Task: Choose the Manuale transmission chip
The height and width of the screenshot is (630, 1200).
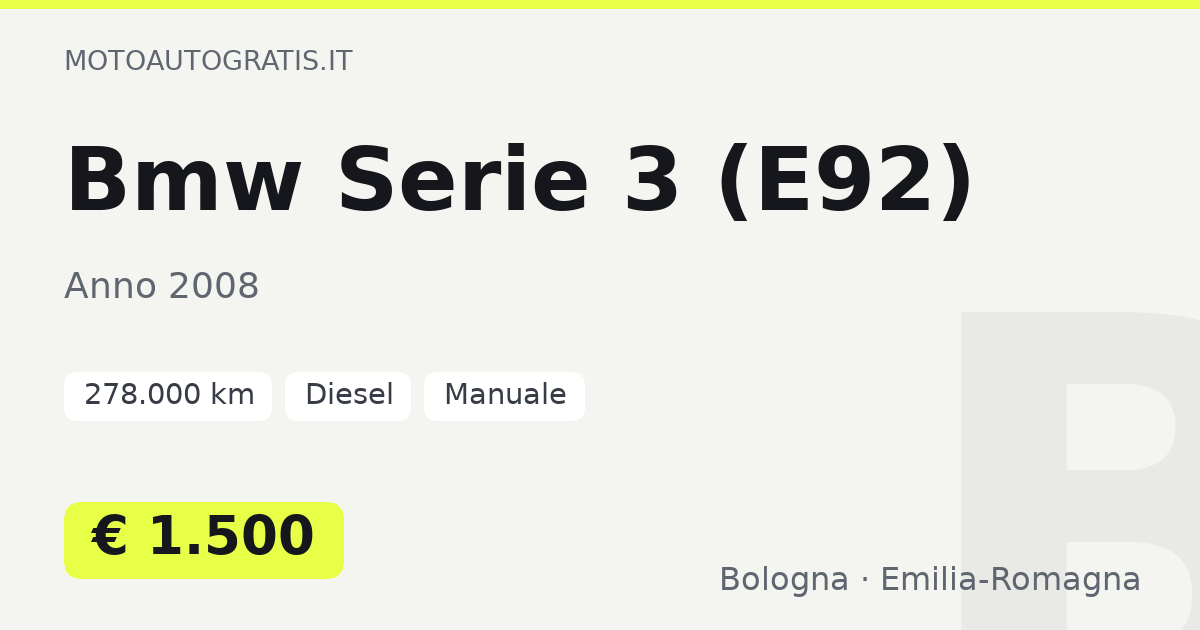Action: click(504, 396)
